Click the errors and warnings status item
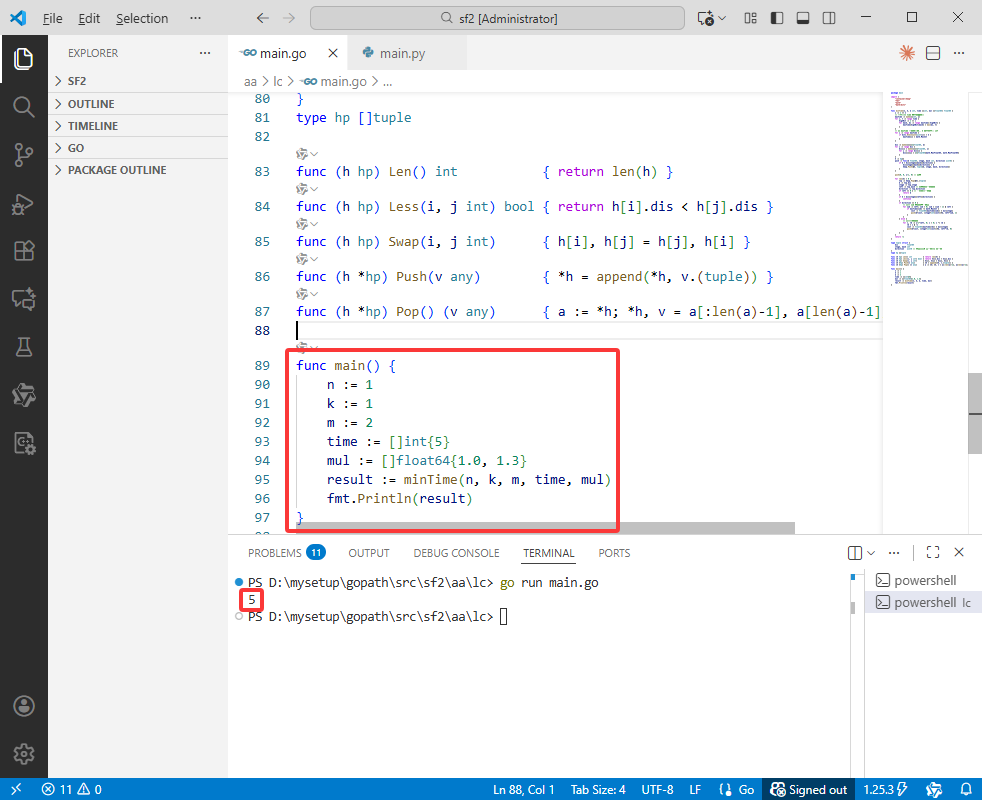The height and width of the screenshot is (800, 982). click(71, 789)
